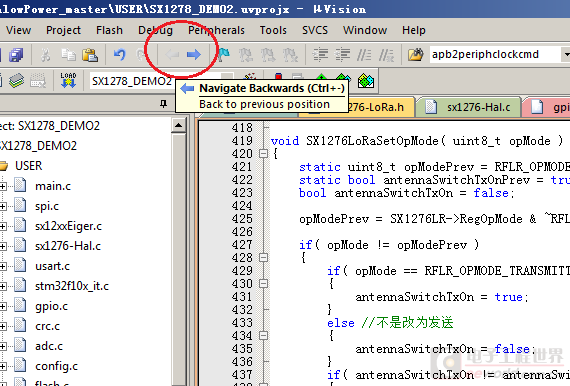Uncomment the selection icon
The image size is (570, 386).
pyautogui.click(x=386, y=55)
